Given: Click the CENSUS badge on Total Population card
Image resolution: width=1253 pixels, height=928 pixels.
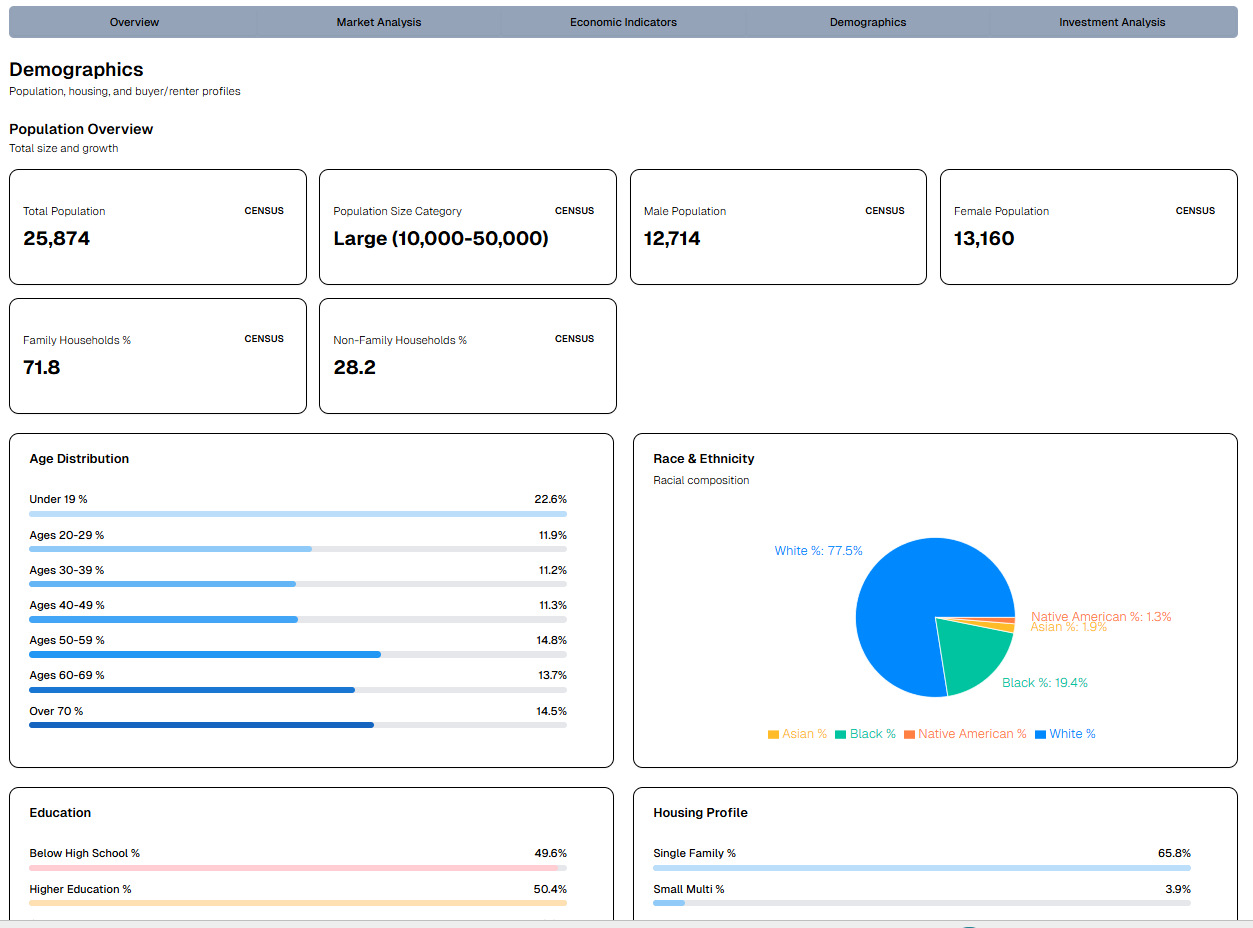Looking at the screenshot, I should coord(263,211).
